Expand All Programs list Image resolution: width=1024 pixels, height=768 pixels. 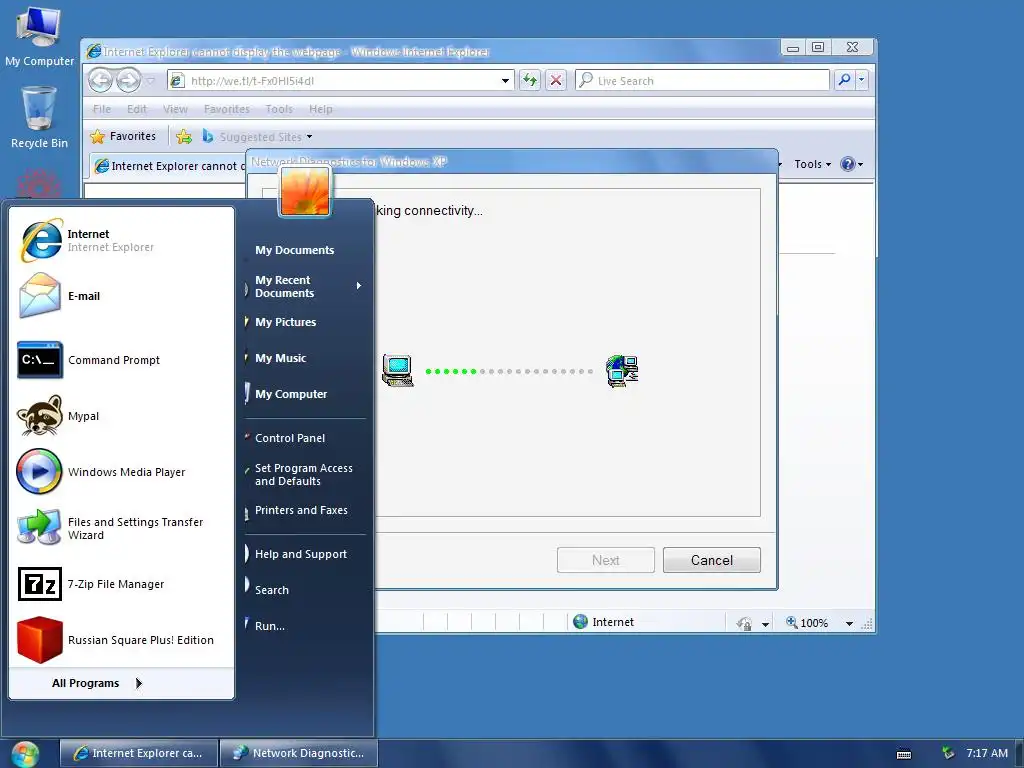pyautogui.click(x=97, y=683)
